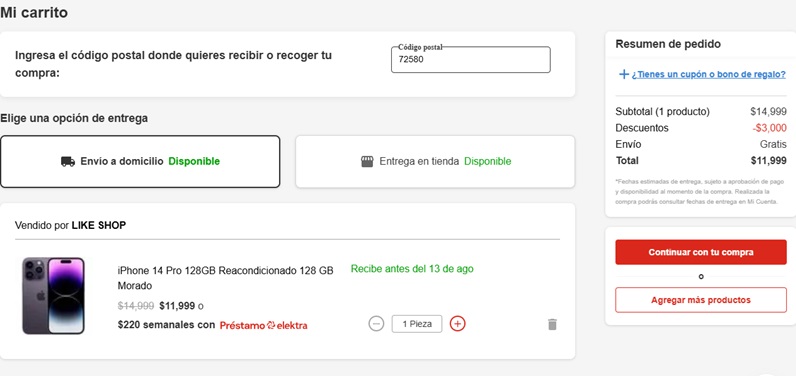Click the store pickup icon
The width and height of the screenshot is (796, 376).
[x=367, y=161]
